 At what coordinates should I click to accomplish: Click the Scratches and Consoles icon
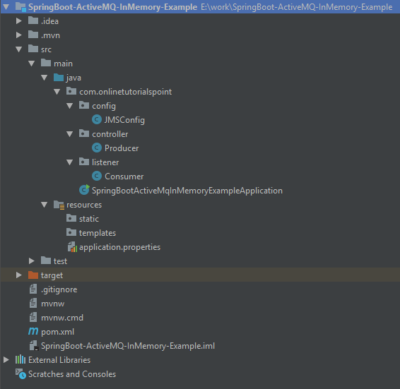pyautogui.click(x=20, y=374)
